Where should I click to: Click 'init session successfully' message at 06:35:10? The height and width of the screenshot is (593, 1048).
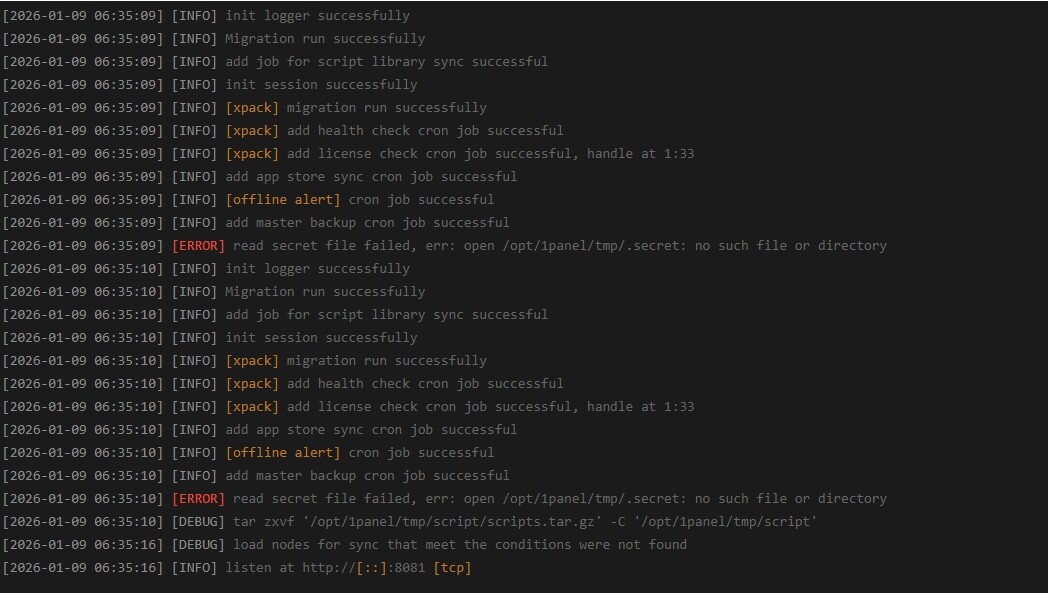point(321,338)
